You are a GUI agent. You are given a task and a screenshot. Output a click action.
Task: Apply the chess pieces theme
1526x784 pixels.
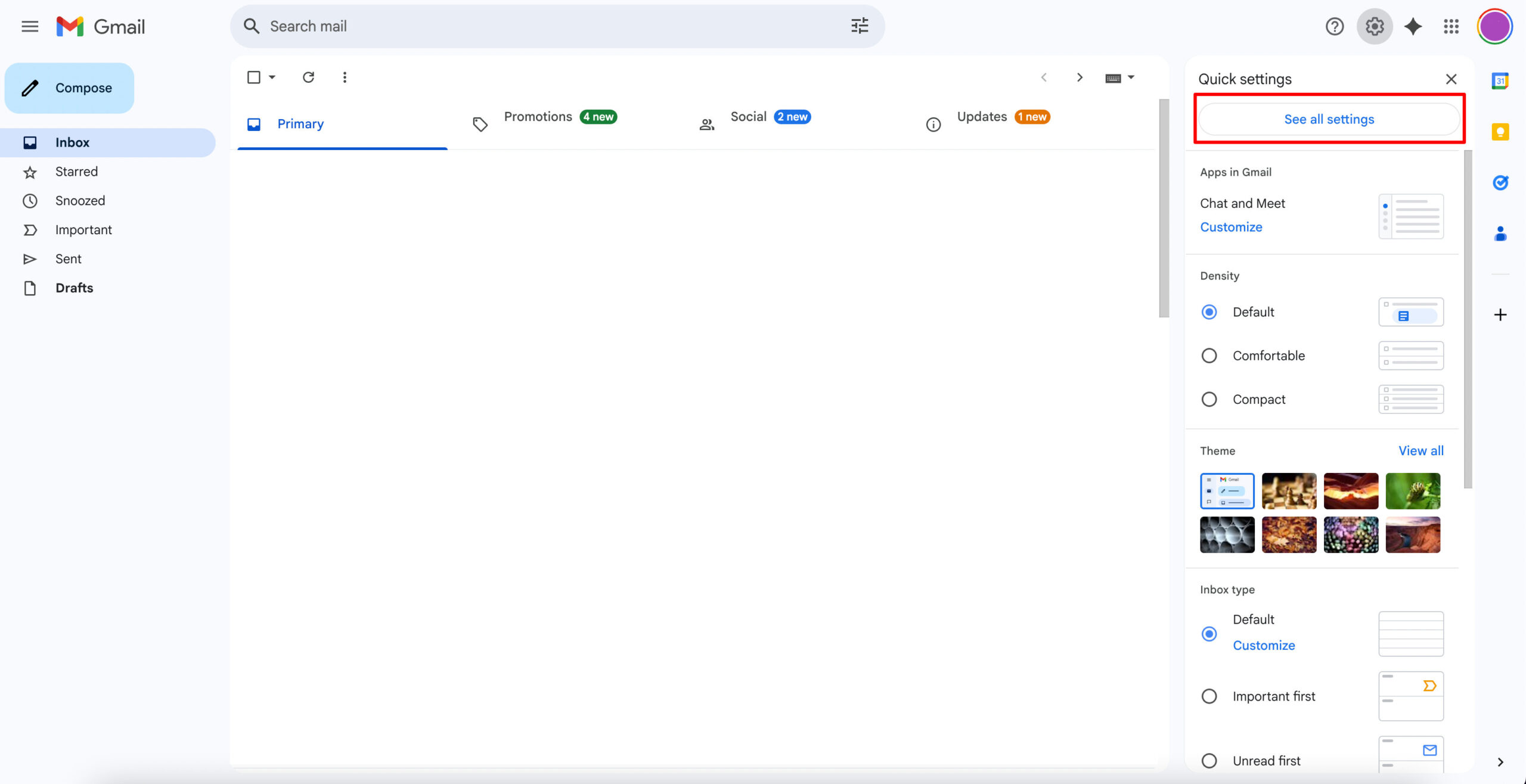(x=1289, y=491)
